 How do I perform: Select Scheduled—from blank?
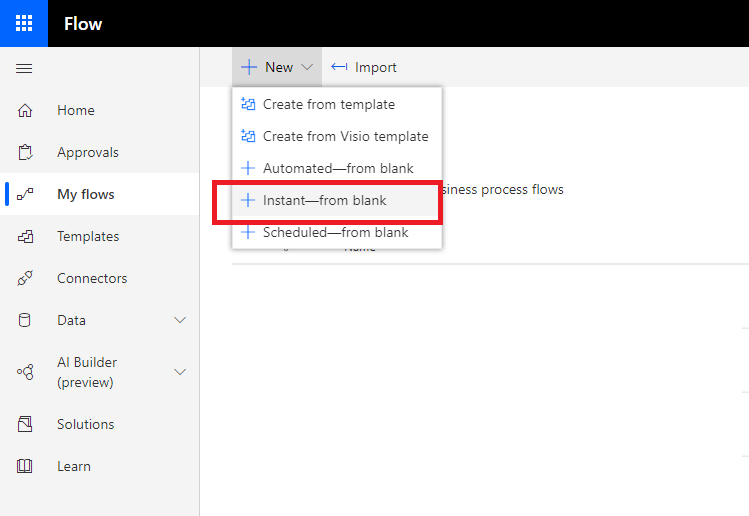337,232
